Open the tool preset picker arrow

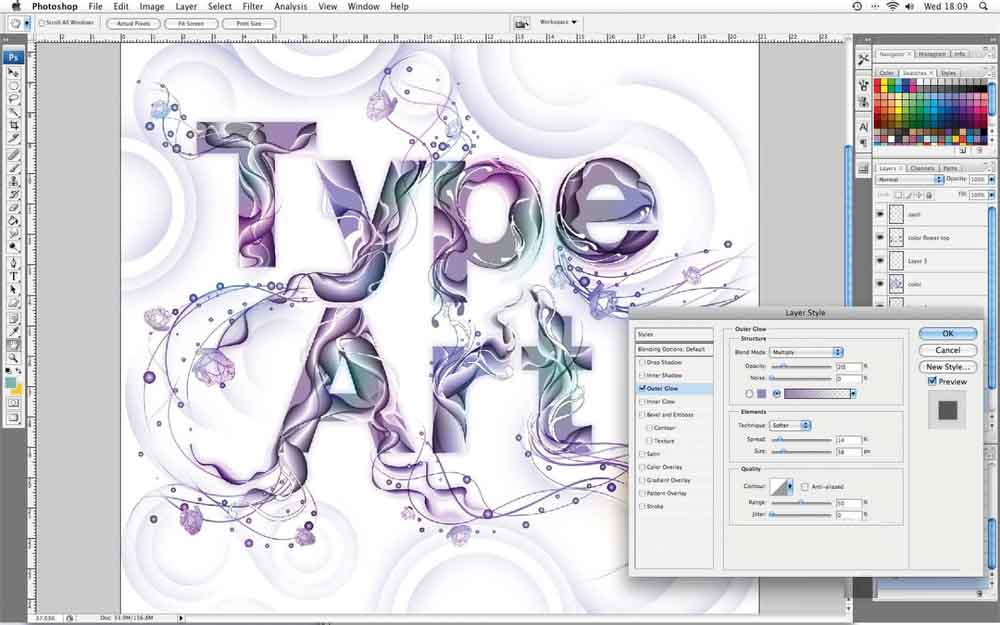point(27,24)
